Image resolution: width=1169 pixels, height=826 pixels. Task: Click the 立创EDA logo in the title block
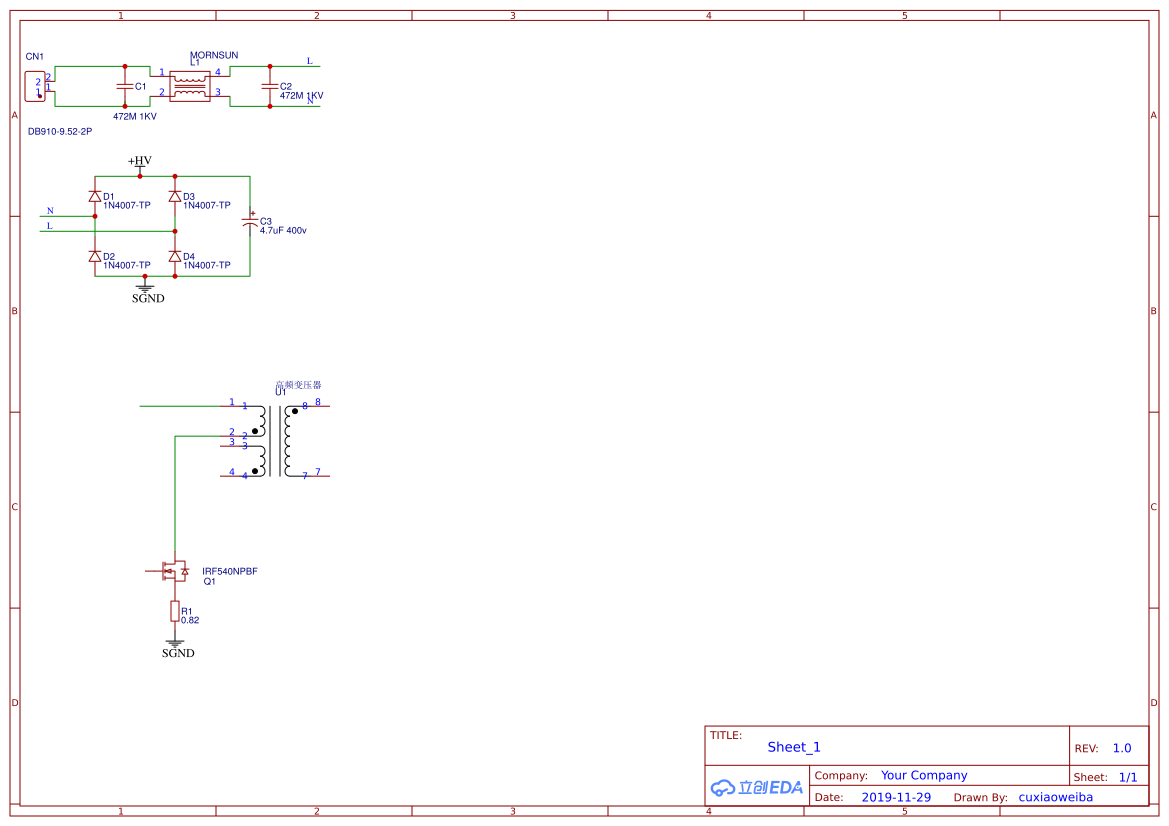click(x=756, y=787)
